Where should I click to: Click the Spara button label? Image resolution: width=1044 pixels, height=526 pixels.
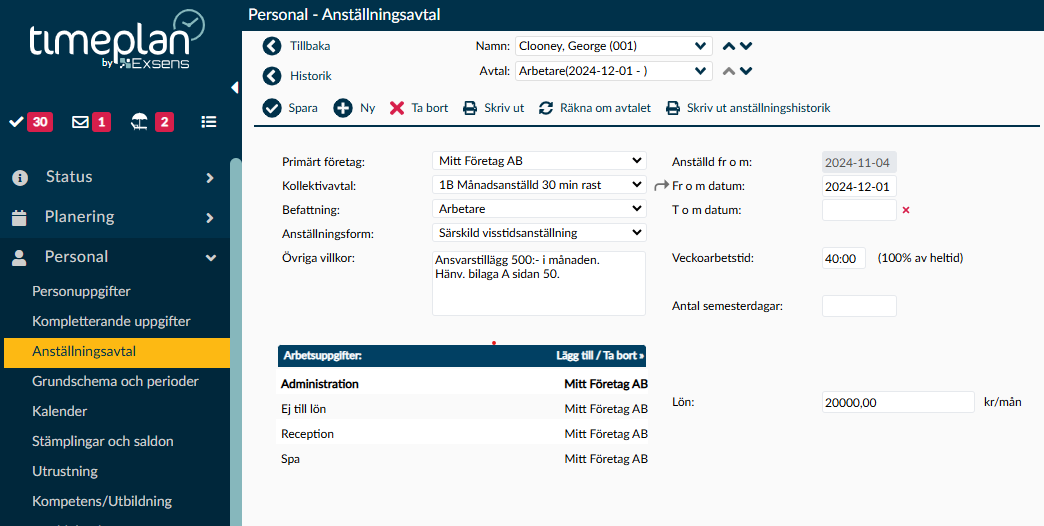click(x=303, y=108)
